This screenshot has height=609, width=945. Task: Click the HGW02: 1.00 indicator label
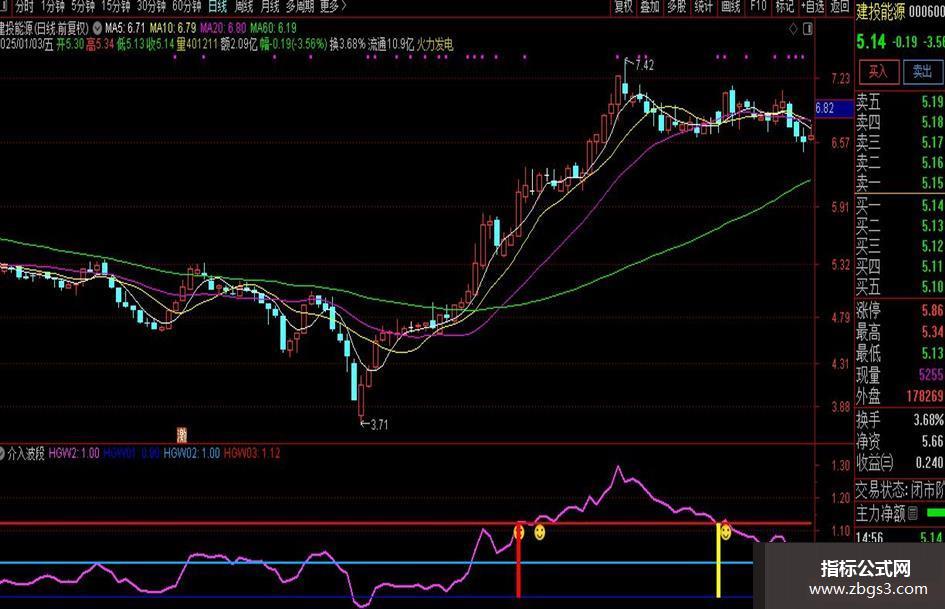pyautogui.click(x=191, y=453)
